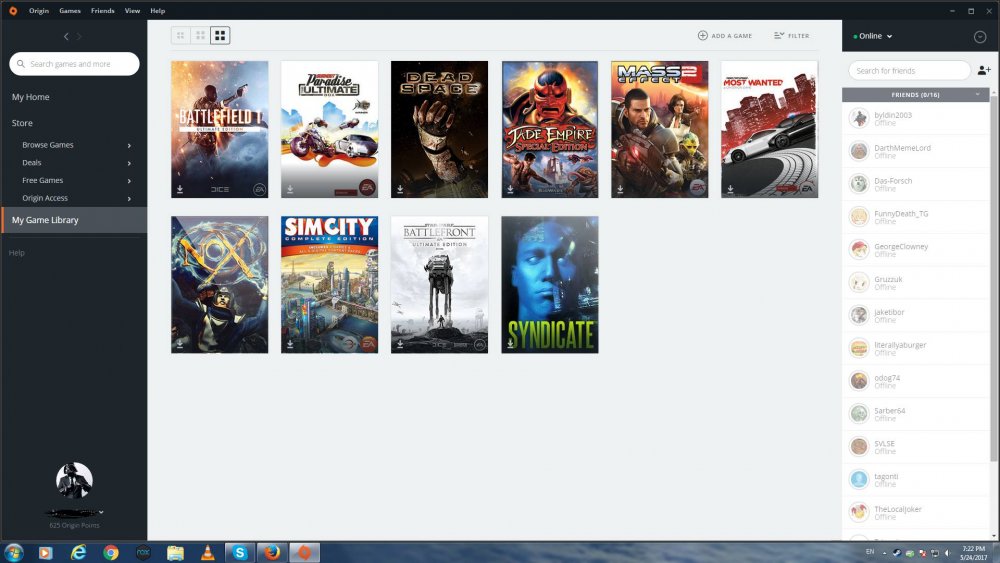
Task: Open Burnout Paradise Ultimate Box tile
Action: (x=330, y=129)
